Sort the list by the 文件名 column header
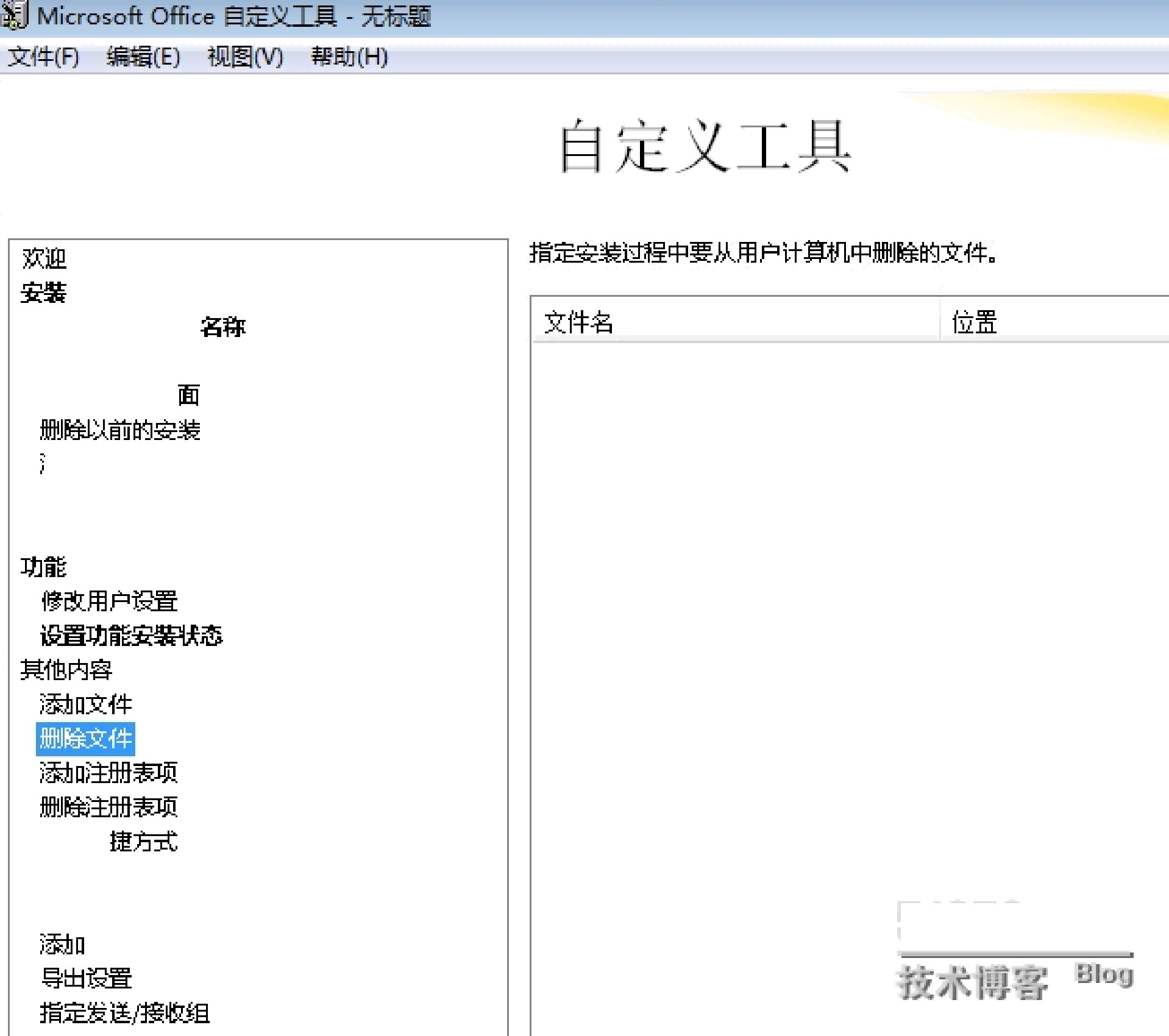 (735, 322)
